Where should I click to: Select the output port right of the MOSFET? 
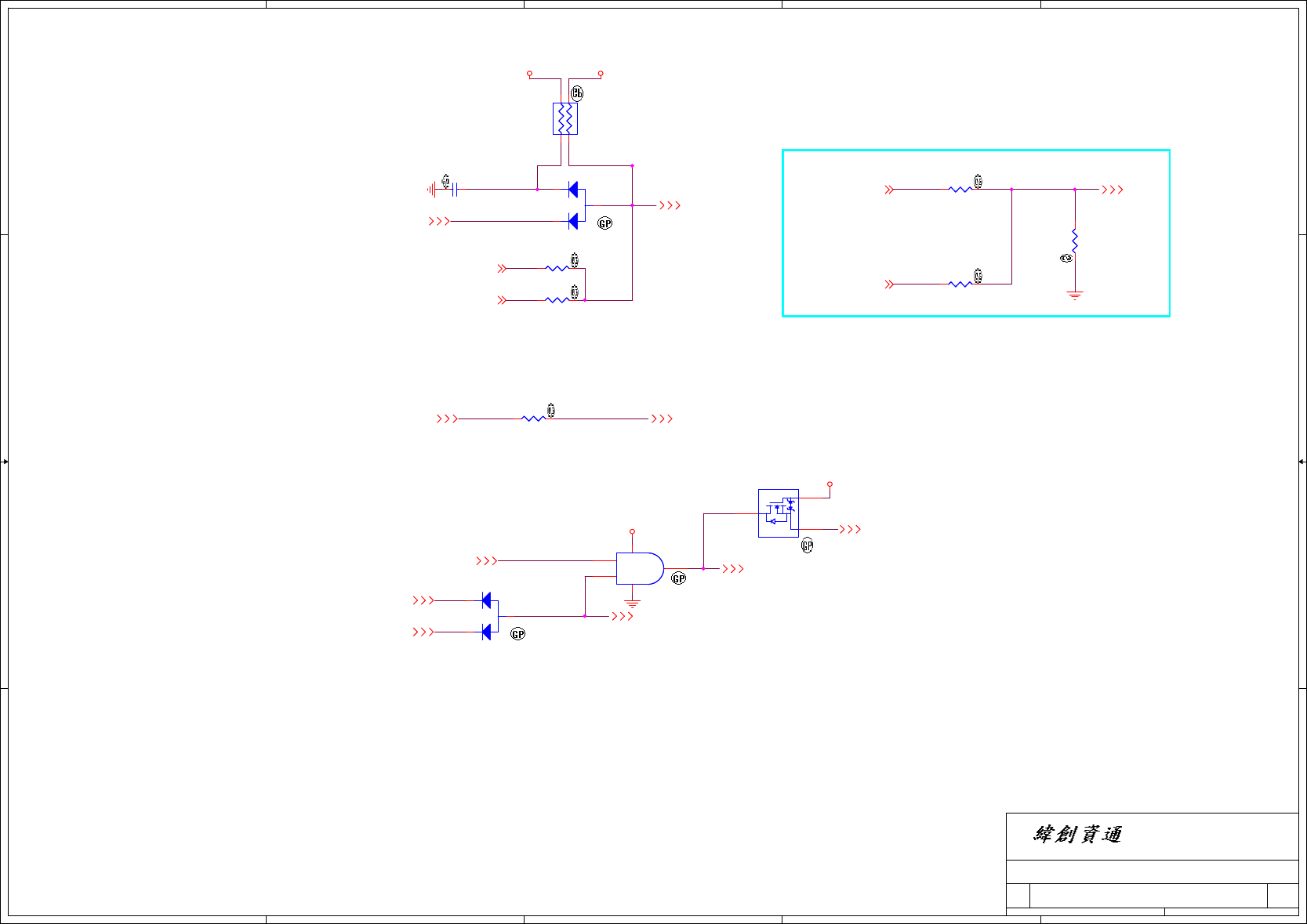click(851, 529)
